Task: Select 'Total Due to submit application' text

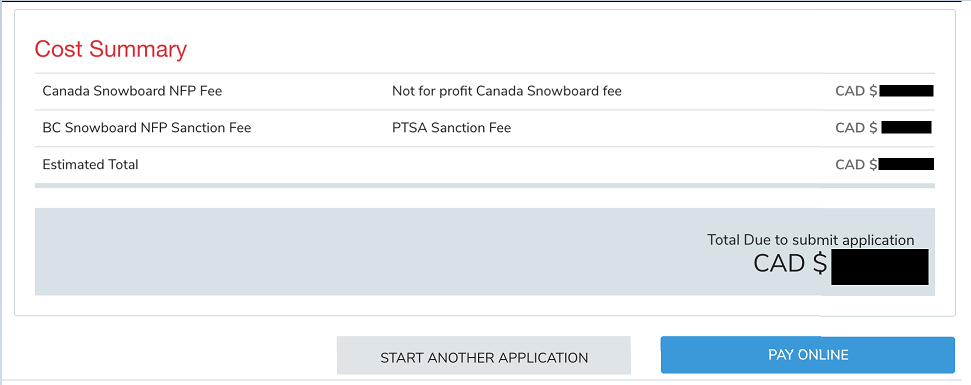Action: (811, 240)
